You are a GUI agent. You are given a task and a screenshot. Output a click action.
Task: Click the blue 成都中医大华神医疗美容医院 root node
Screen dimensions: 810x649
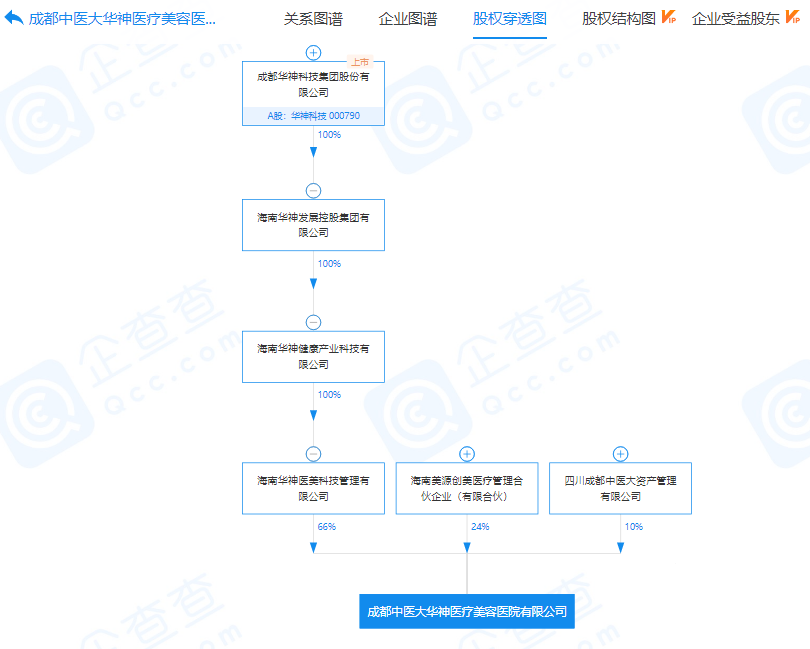pyautogui.click(x=467, y=611)
